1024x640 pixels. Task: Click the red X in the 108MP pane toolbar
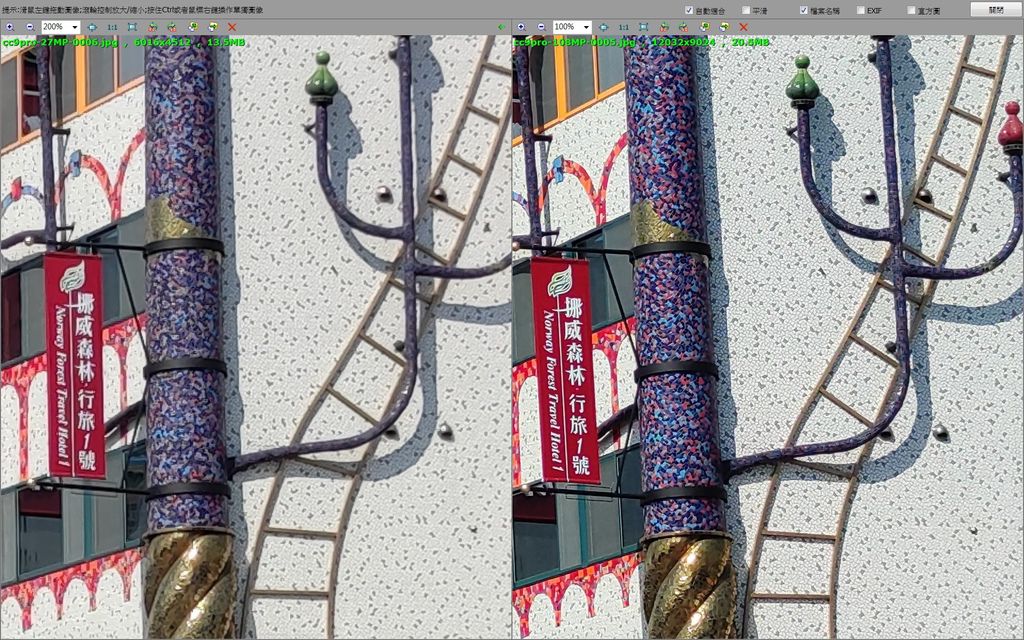(743, 27)
